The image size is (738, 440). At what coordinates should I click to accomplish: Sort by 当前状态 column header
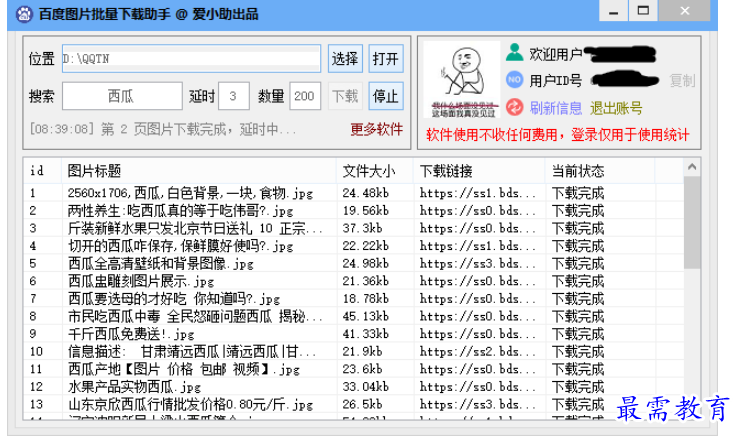tap(600, 170)
